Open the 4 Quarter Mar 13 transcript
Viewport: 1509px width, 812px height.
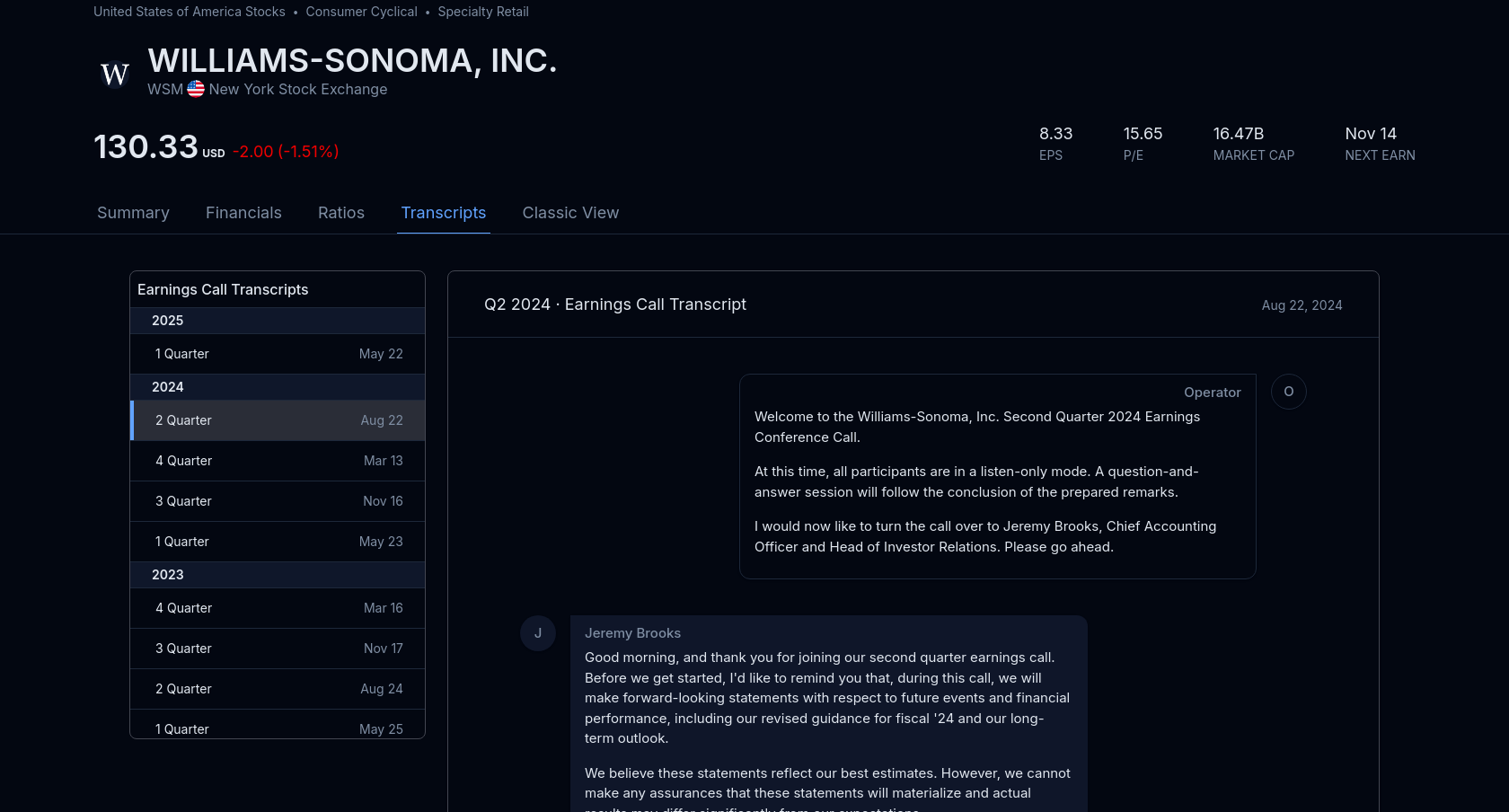[278, 461]
